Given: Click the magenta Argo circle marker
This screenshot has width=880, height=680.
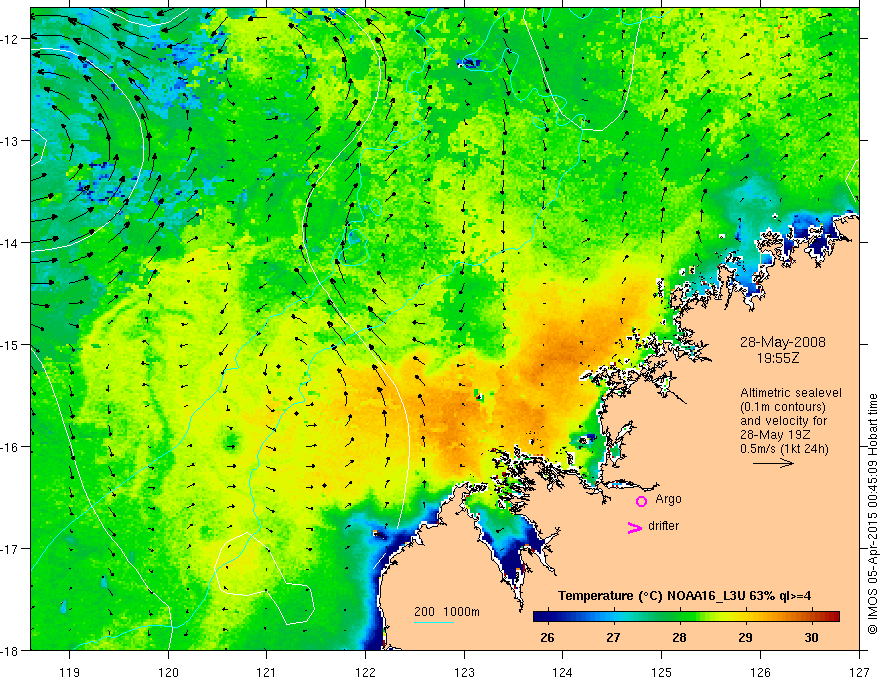Looking at the screenshot, I should tap(641, 501).
